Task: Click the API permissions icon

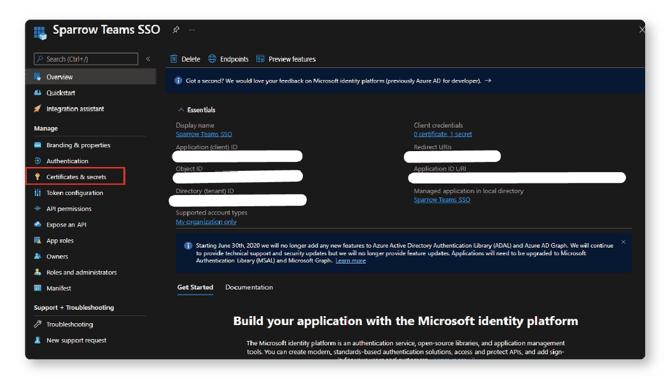Action: point(38,209)
